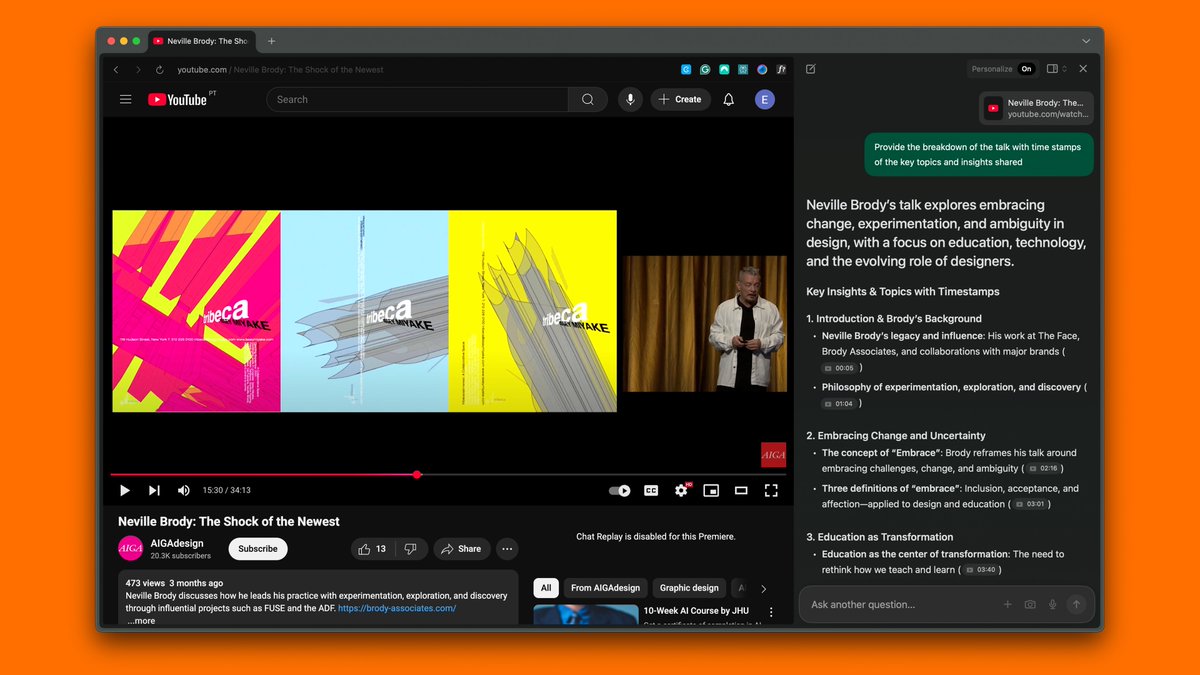
Task: Close the assistant side panel
Action: pos(1083,69)
